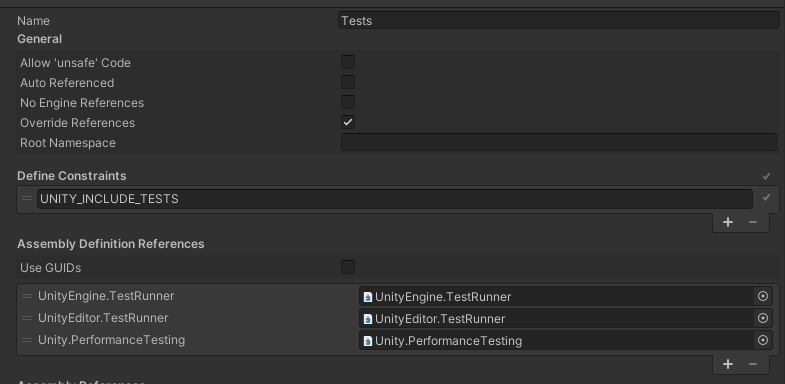
Task: Click the Name field containing Tests
Action: coord(559,21)
